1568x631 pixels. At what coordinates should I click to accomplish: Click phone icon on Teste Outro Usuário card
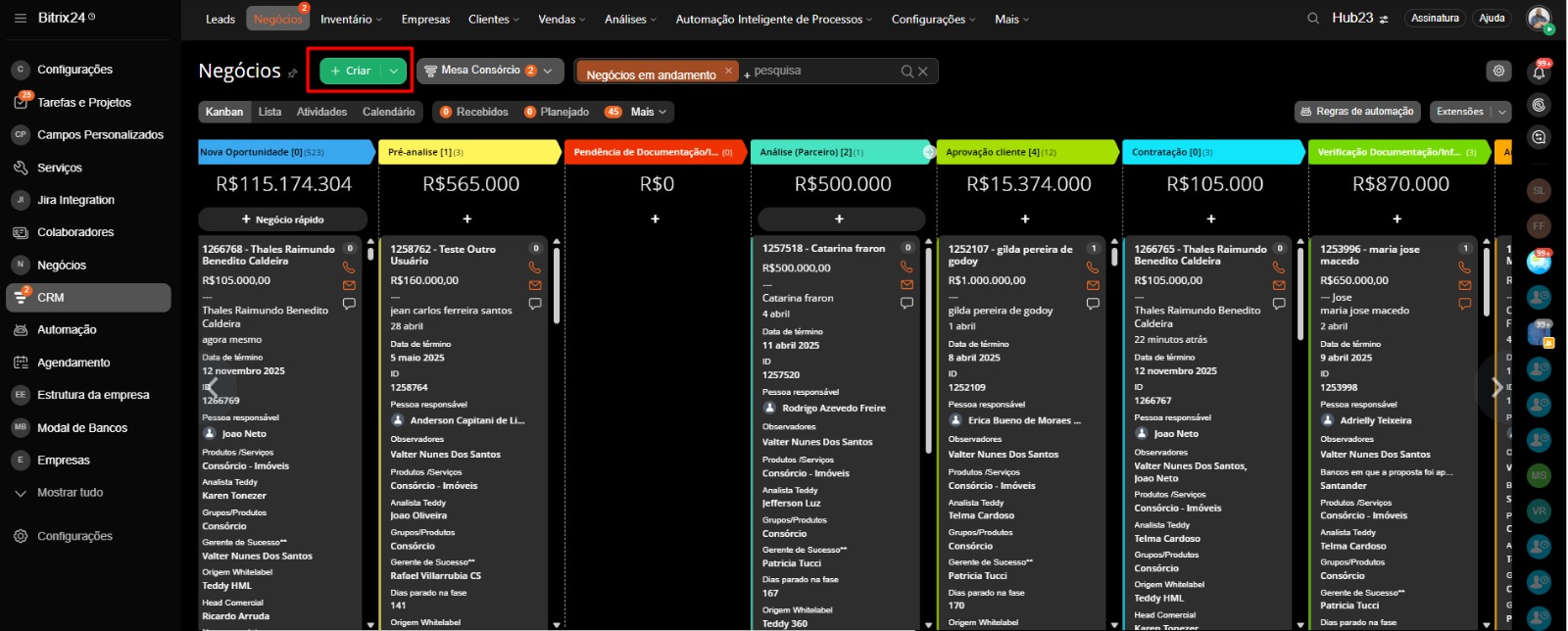pos(534,267)
